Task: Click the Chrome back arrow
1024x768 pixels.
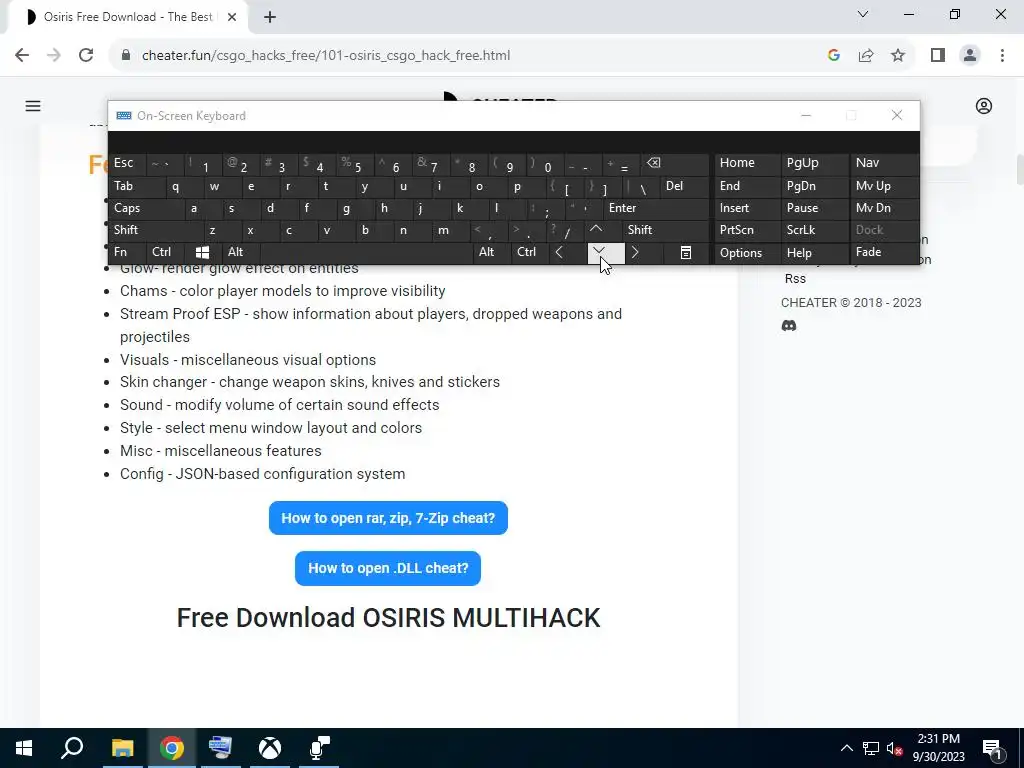Action: (x=22, y=56)
